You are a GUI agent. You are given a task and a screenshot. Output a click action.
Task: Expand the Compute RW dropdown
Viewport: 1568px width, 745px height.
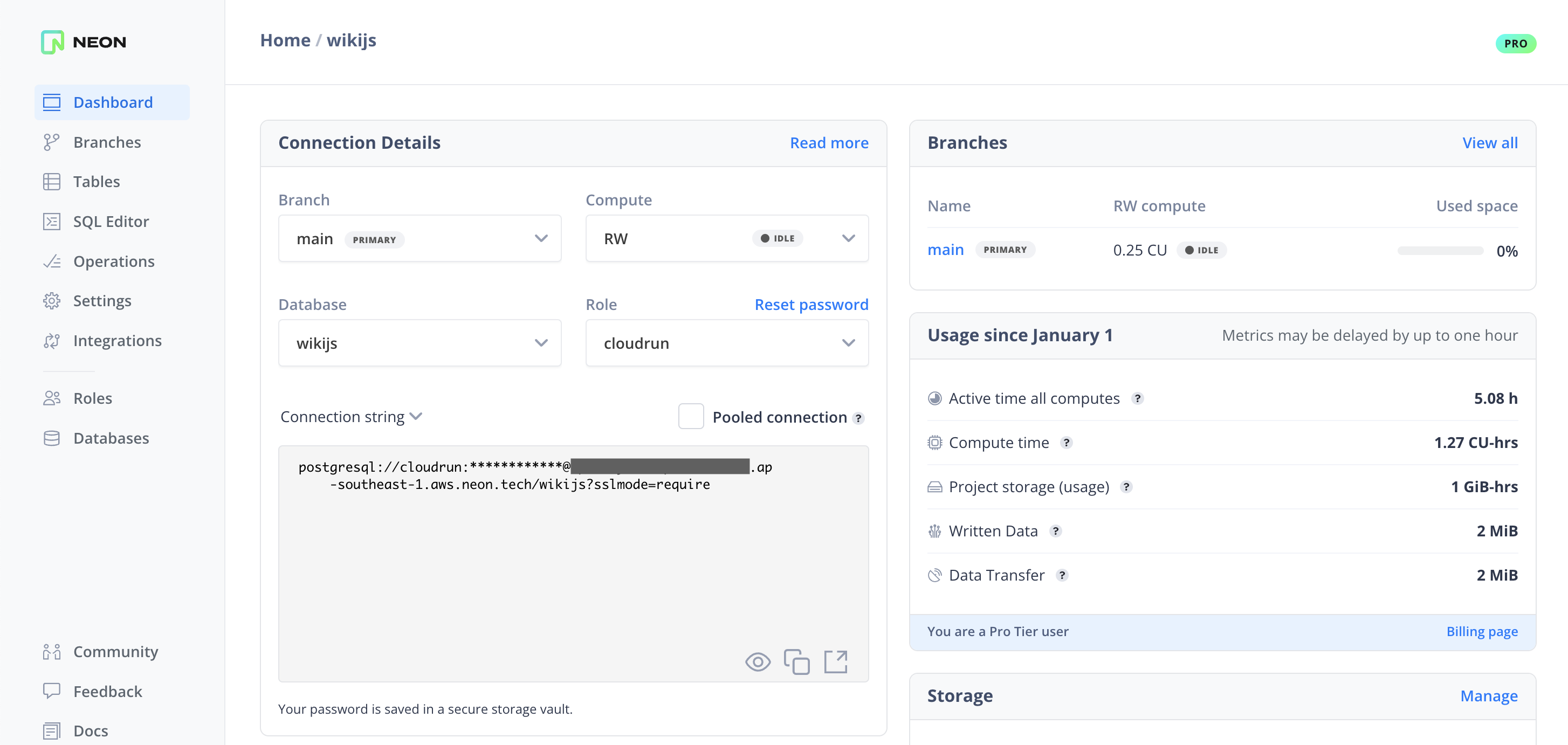coord(726,239)
